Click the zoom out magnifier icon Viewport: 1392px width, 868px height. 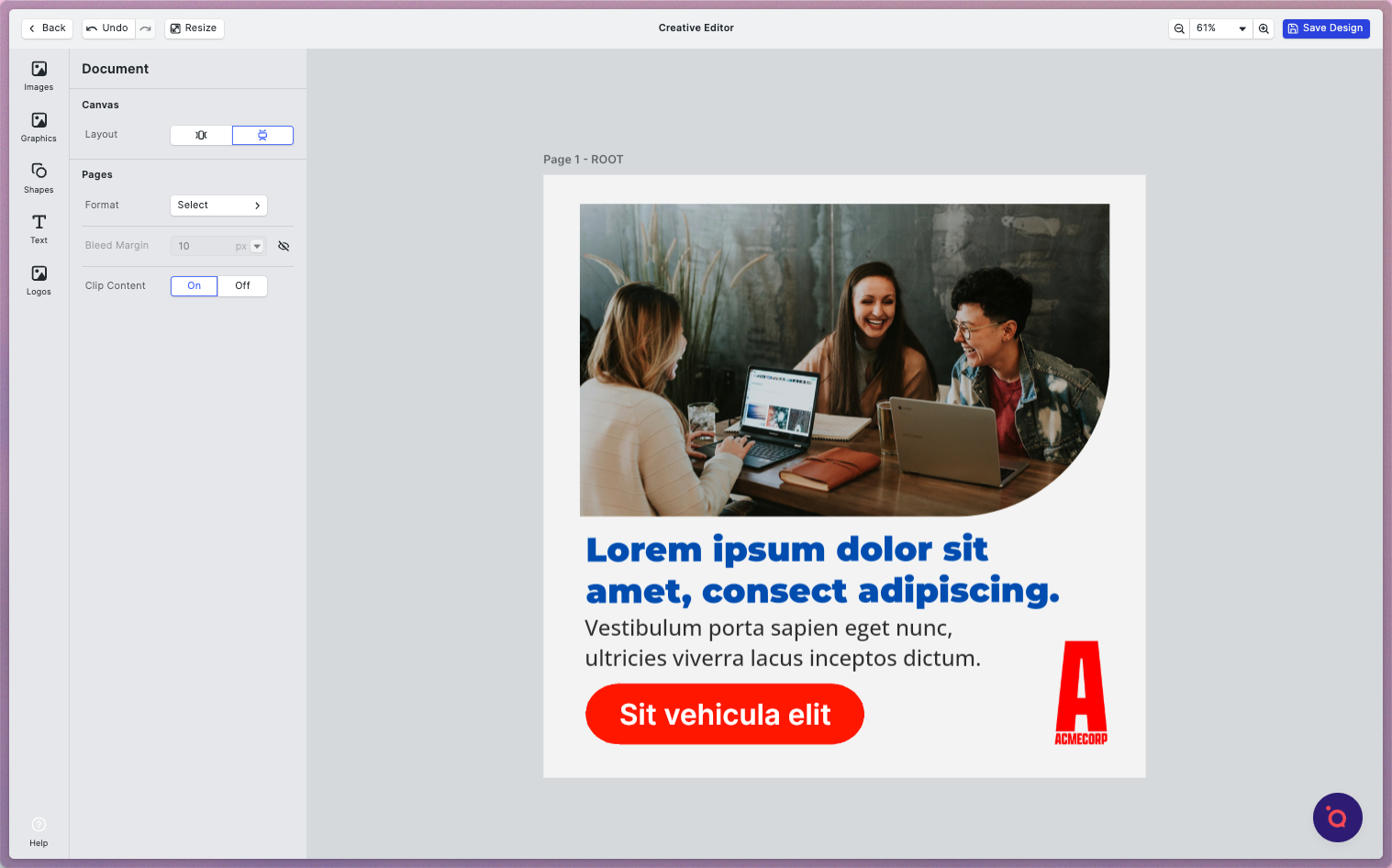tap(1179, 28)
